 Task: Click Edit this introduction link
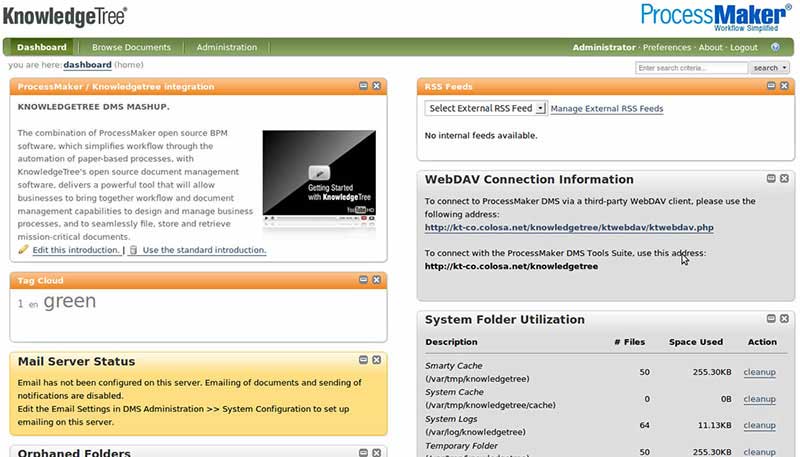coord(76,250)
